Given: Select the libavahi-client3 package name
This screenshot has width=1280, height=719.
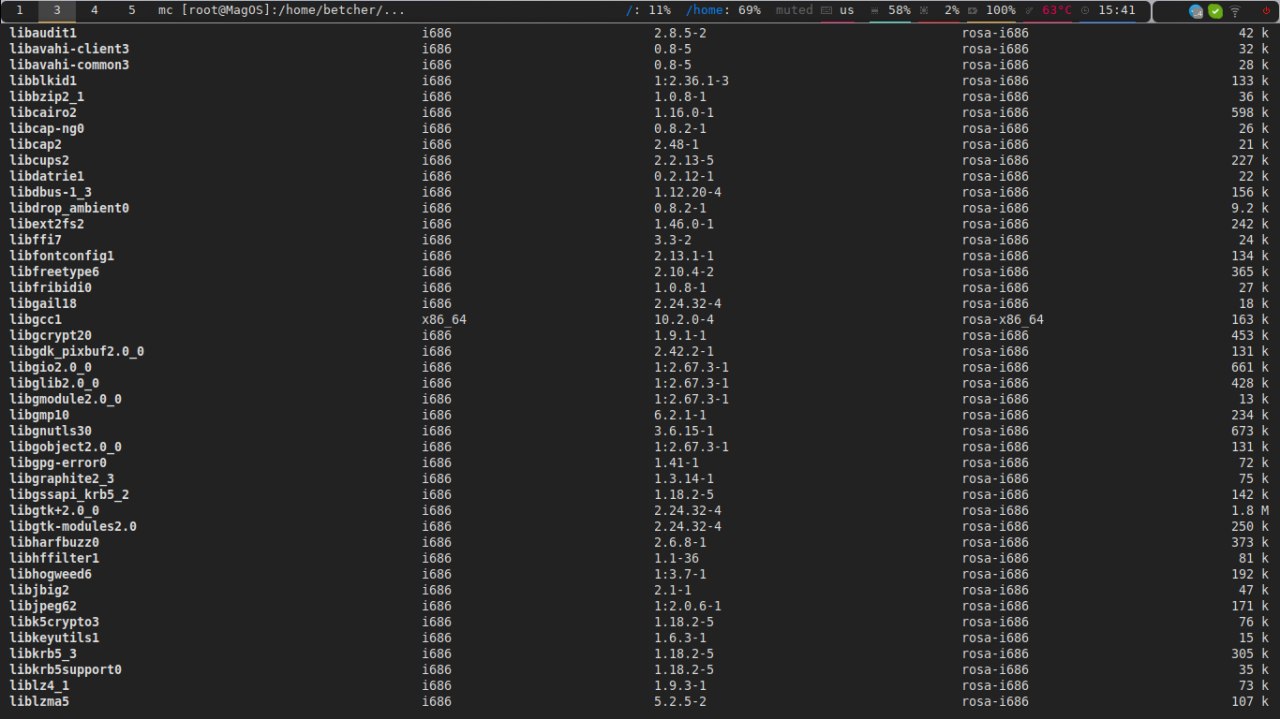Looking at the screenshot, I should (x=69, y=49).
